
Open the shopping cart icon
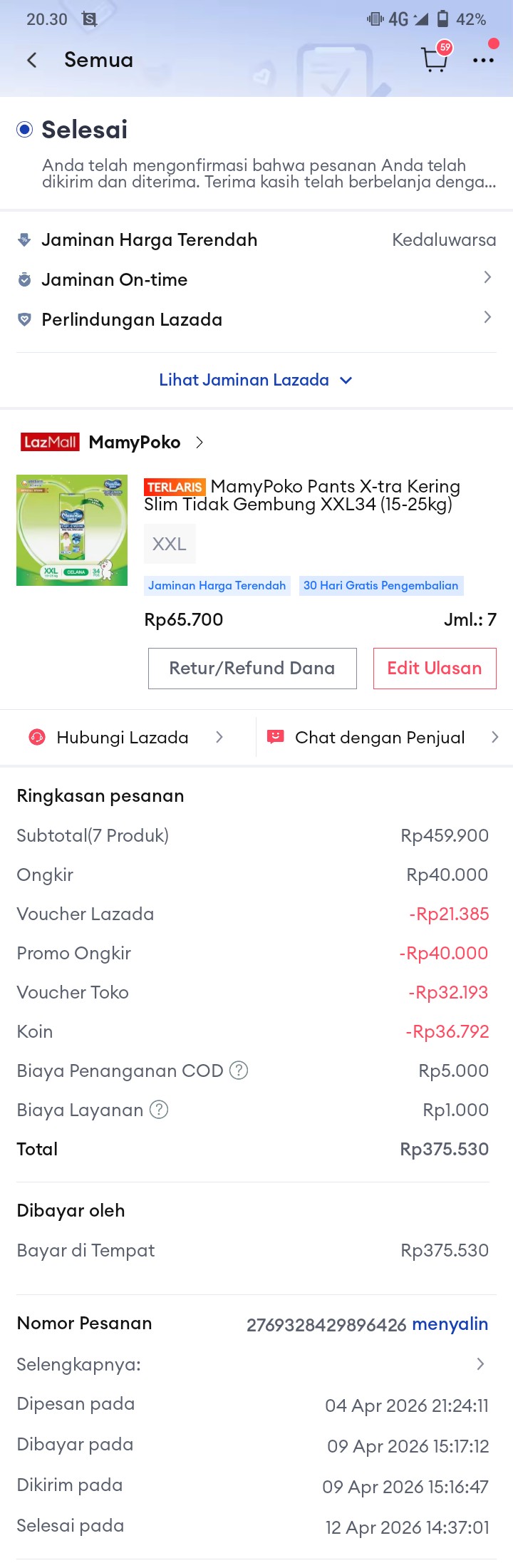pos(434,59)
